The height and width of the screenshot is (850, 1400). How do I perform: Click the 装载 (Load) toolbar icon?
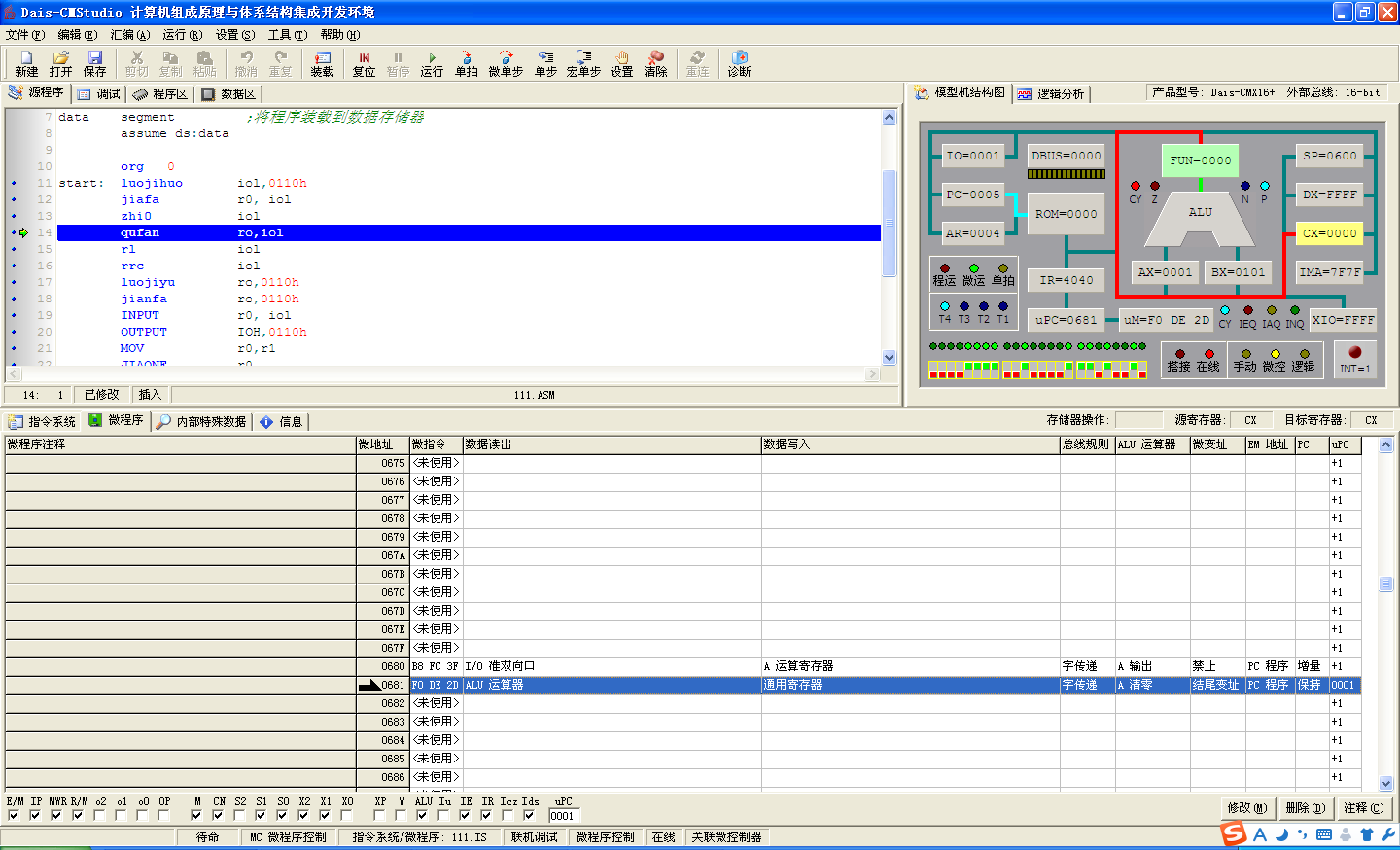click(322, 64)
